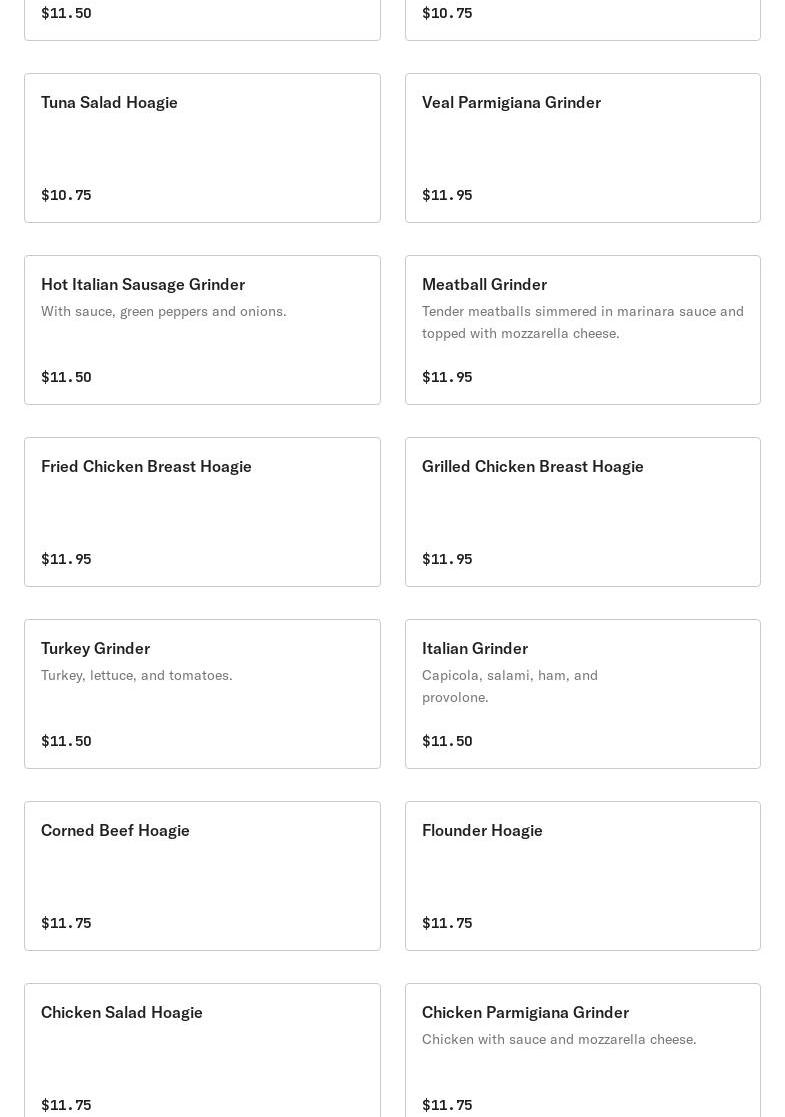Open the Flounder Hoagie item
The height and width of the screenshot is (1117, 785).
click(583, 876)
